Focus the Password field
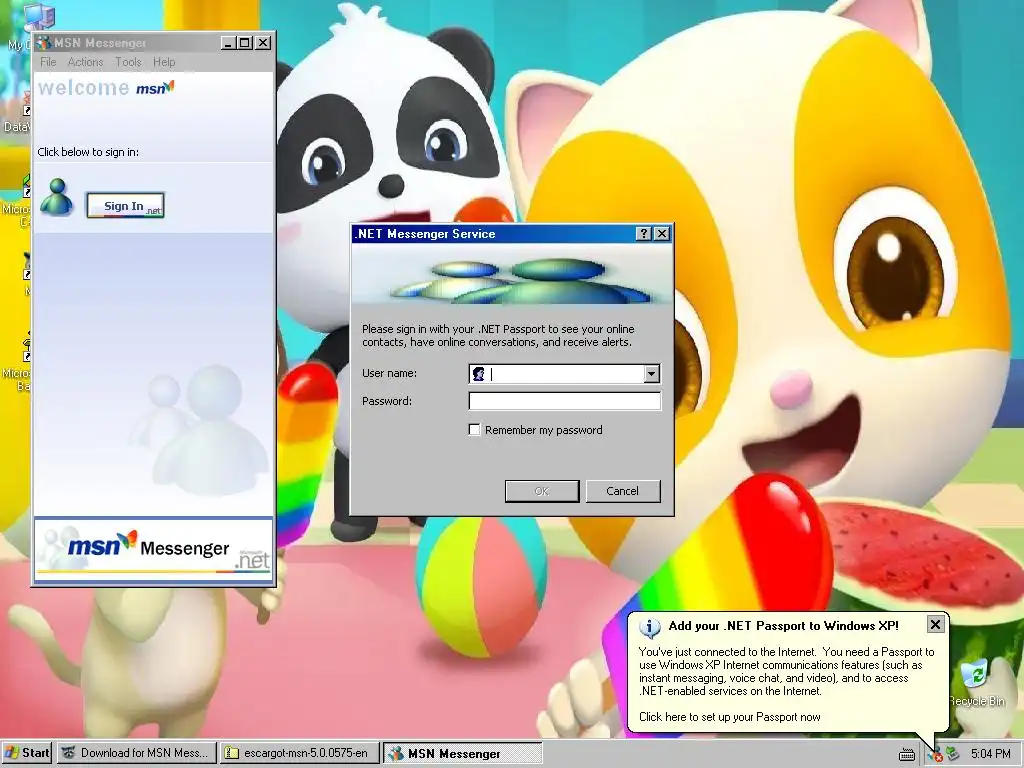Viewport: 1024px width, 768px height. pyautogui.click(x=564, y=401)
